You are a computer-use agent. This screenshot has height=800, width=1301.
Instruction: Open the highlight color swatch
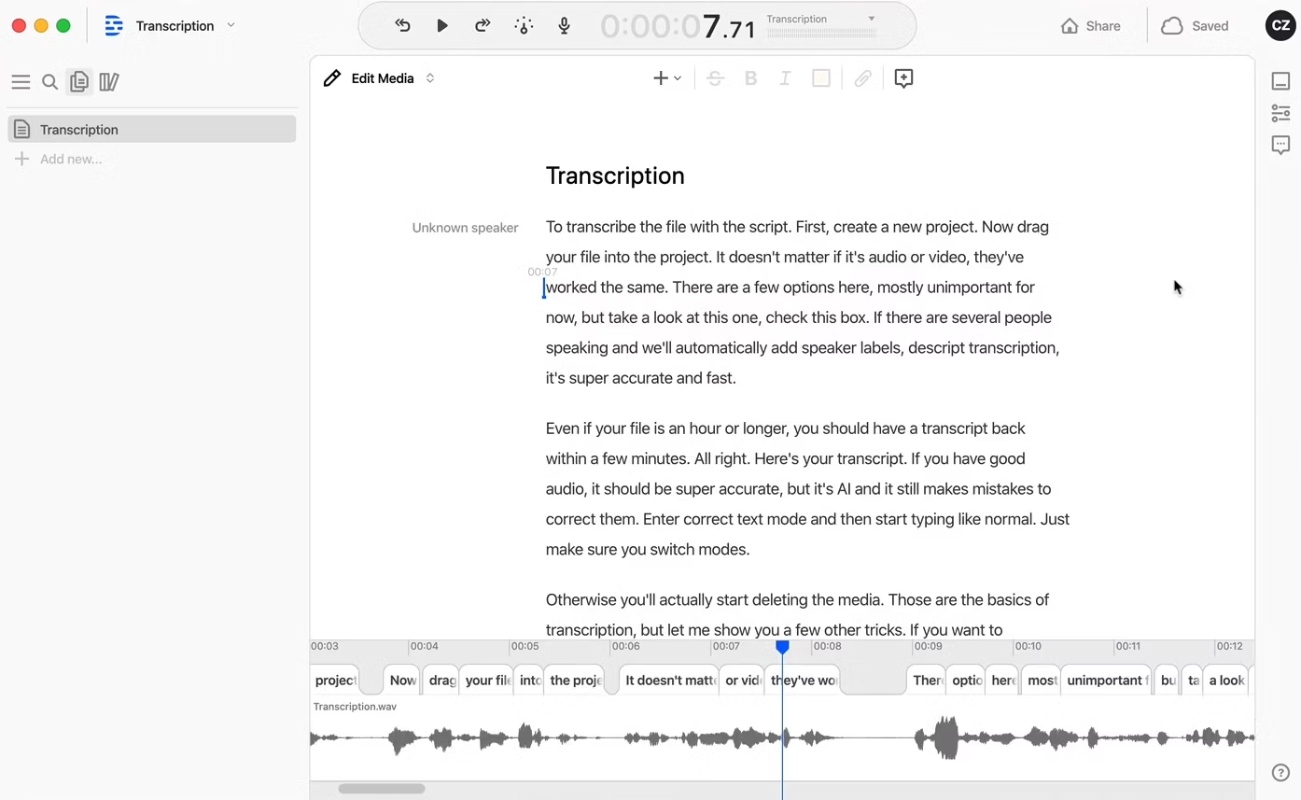pos(821,78)
